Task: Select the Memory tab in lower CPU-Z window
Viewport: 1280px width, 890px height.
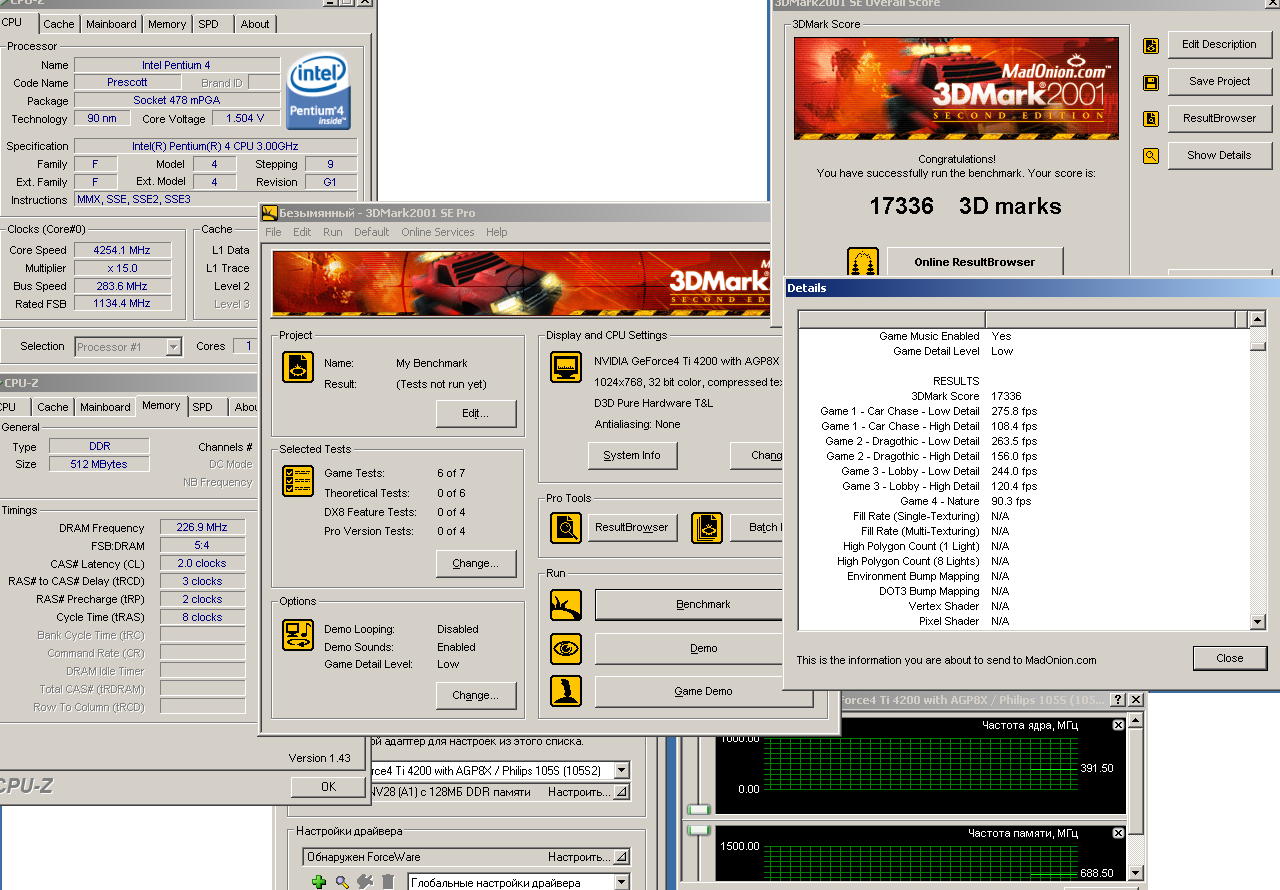Action: point(161,405)
